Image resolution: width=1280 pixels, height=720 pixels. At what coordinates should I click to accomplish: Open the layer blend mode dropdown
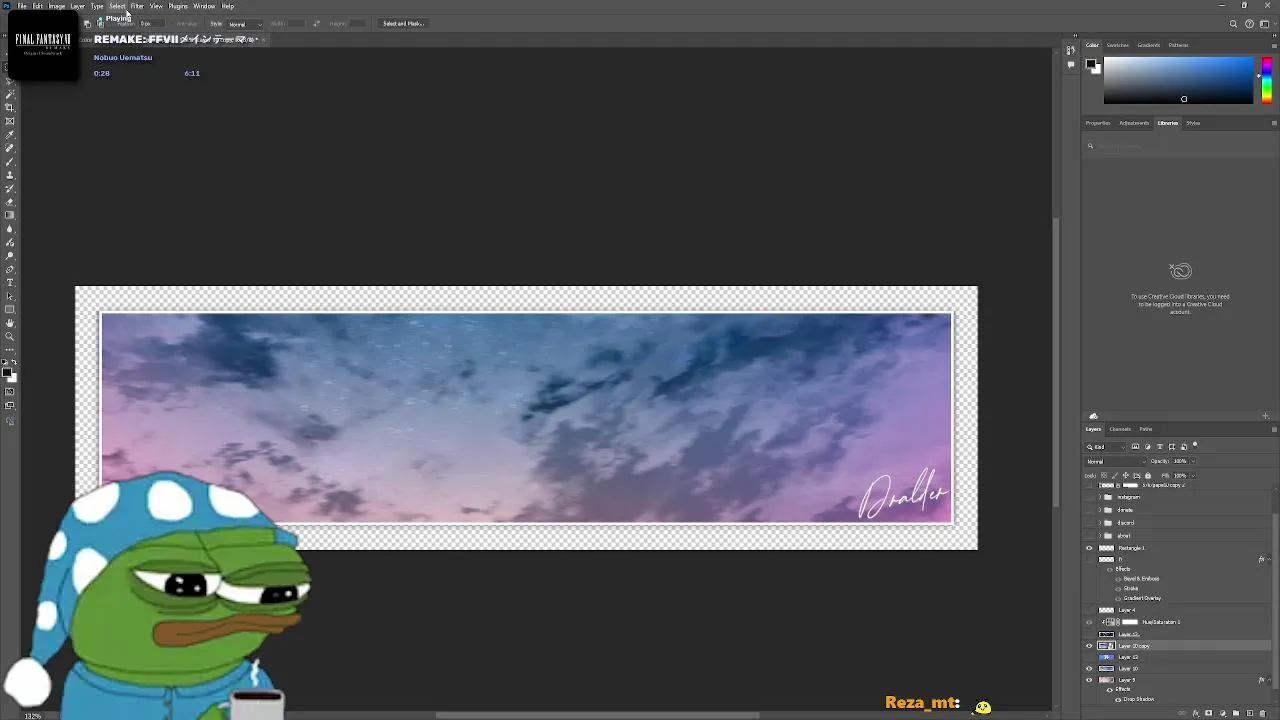tap(1115, 461)
